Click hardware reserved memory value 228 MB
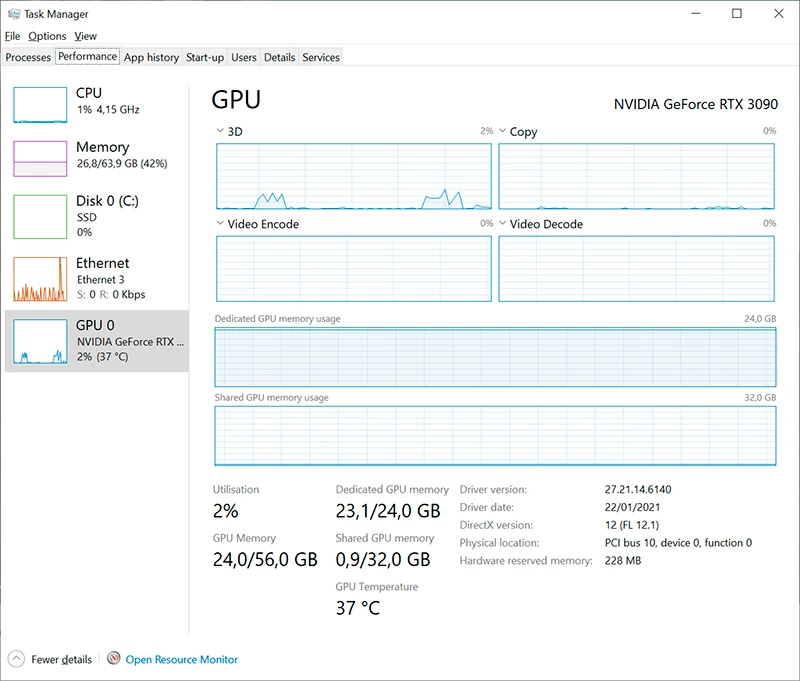Viewport: 800px width, 681px height. click(622, 561)
